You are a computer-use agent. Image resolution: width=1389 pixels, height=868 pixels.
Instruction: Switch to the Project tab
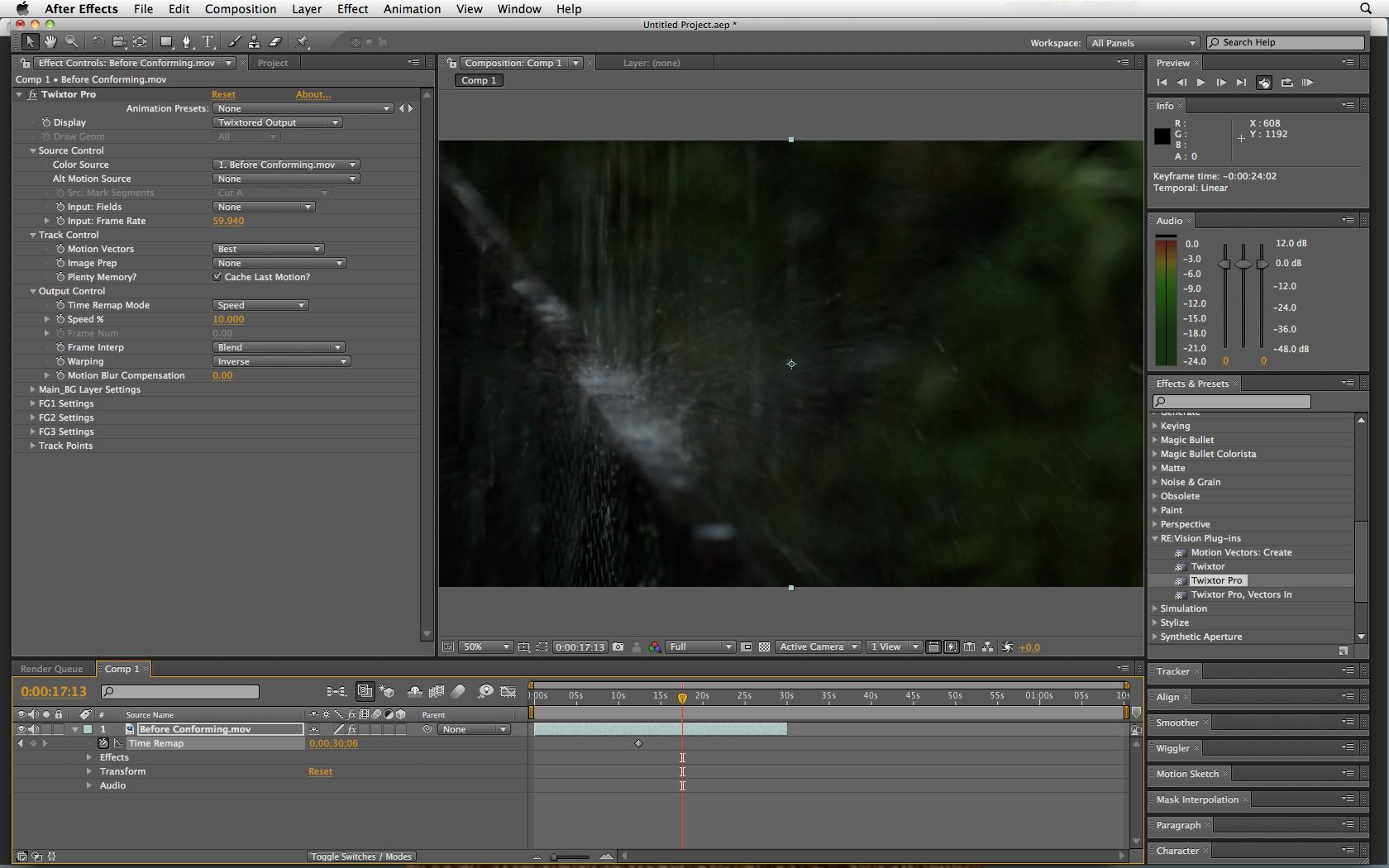[x=273, y=63]
